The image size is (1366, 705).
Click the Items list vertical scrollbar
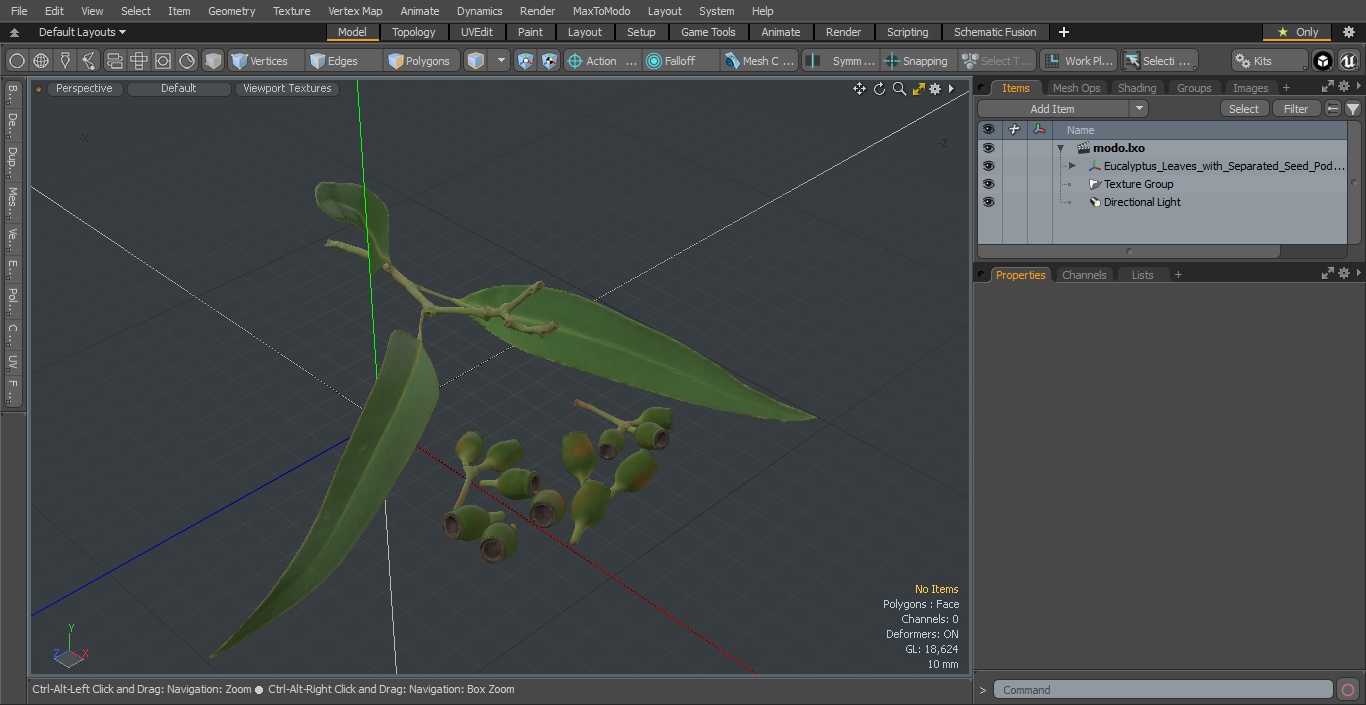point(1354,183)
